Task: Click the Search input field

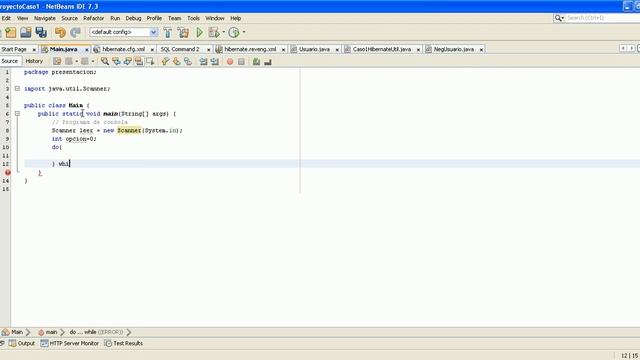Action: pyautogui.click(x=602, y=18)
